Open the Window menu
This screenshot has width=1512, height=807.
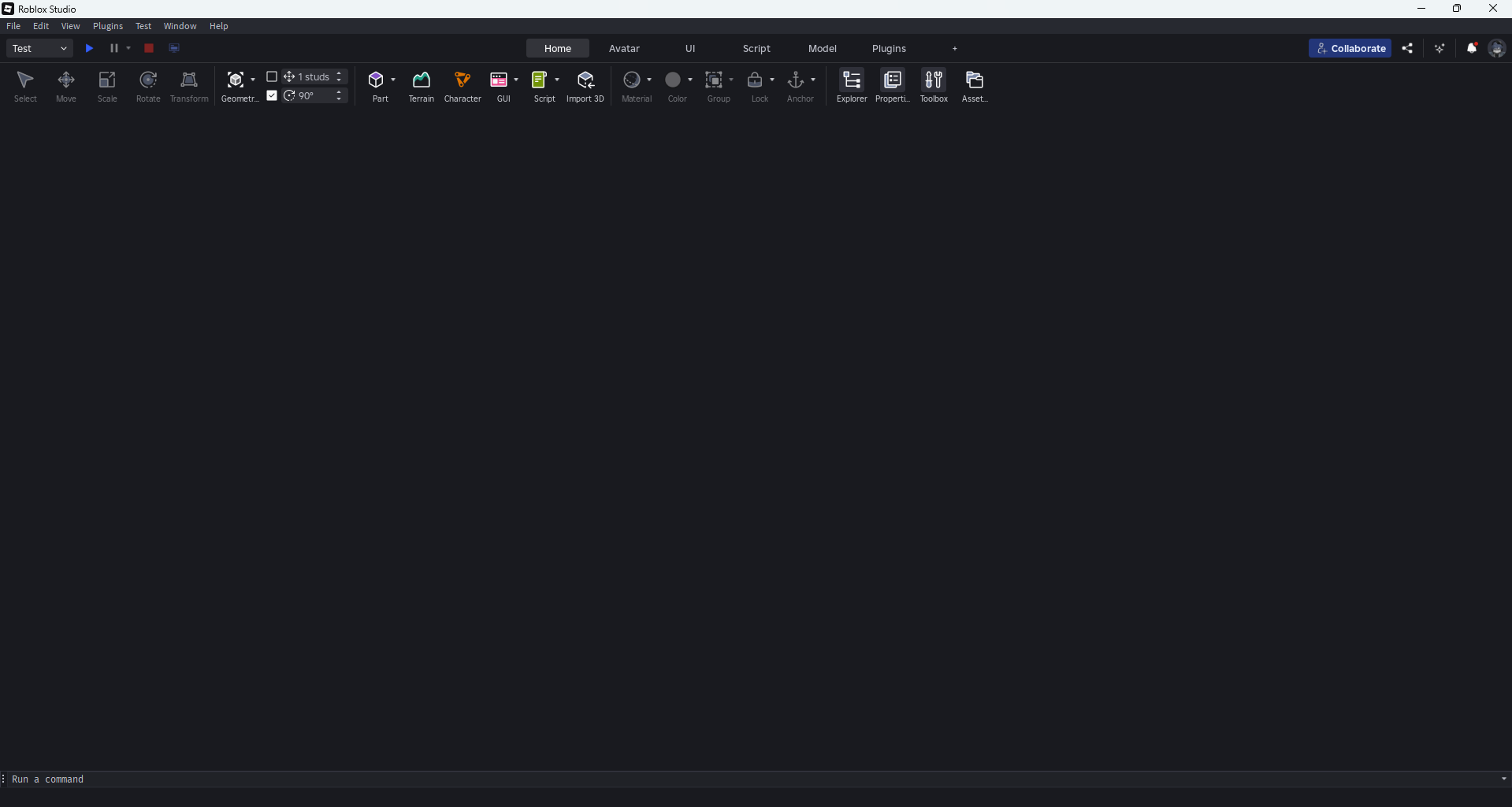[x=180, y=26]
